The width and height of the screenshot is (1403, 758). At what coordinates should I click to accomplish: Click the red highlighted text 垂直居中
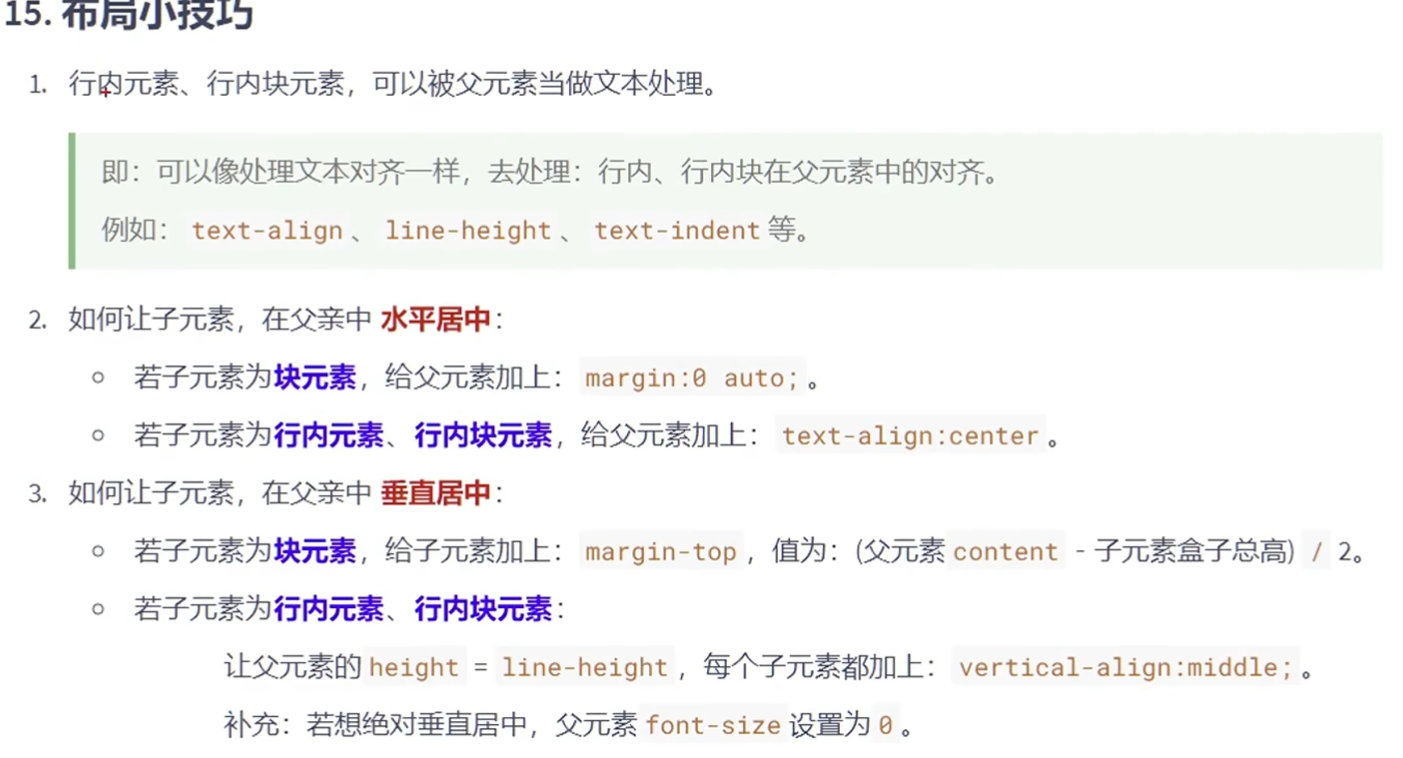coord(434,493)
